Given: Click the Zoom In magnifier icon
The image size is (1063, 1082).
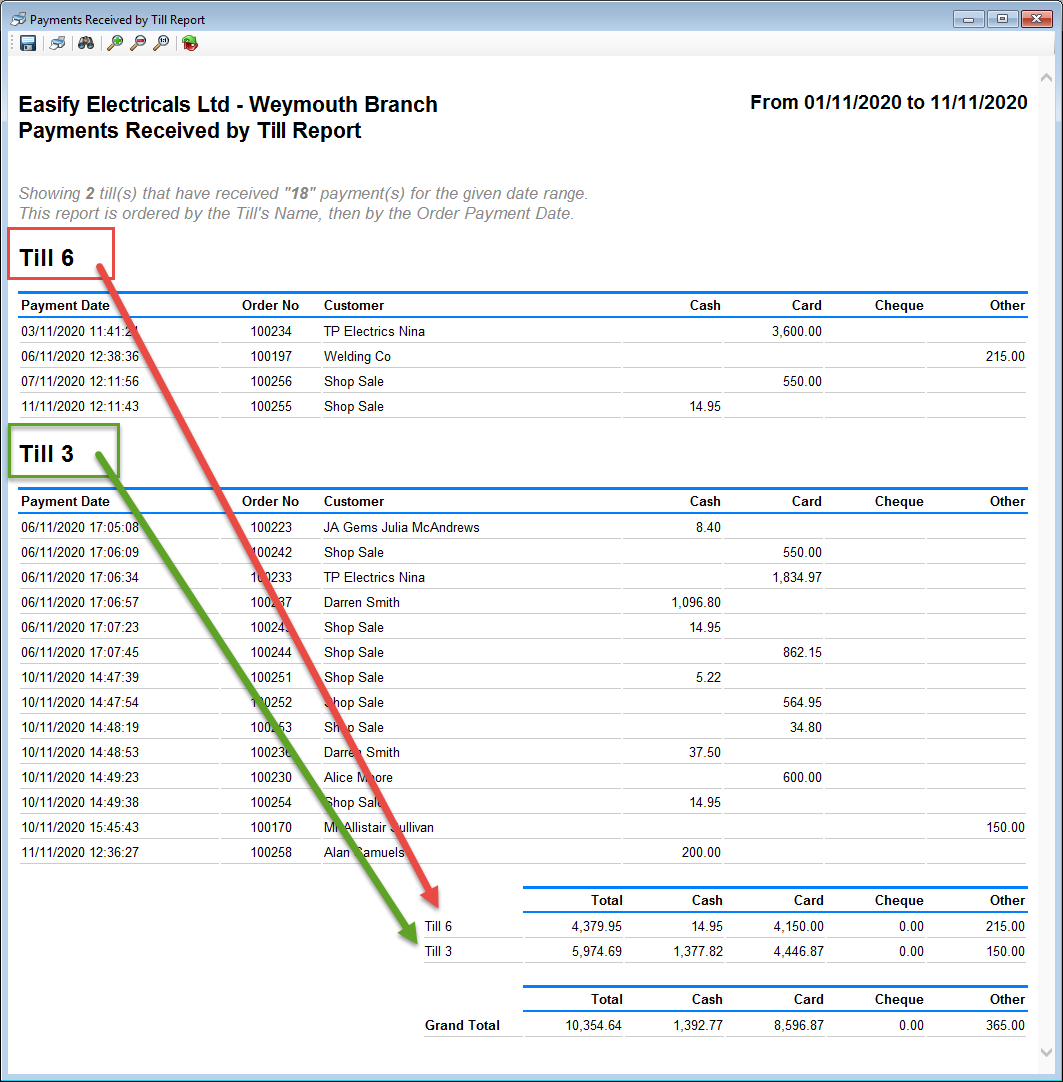Looking at the screenshot, I should click(x=114, y=43).
